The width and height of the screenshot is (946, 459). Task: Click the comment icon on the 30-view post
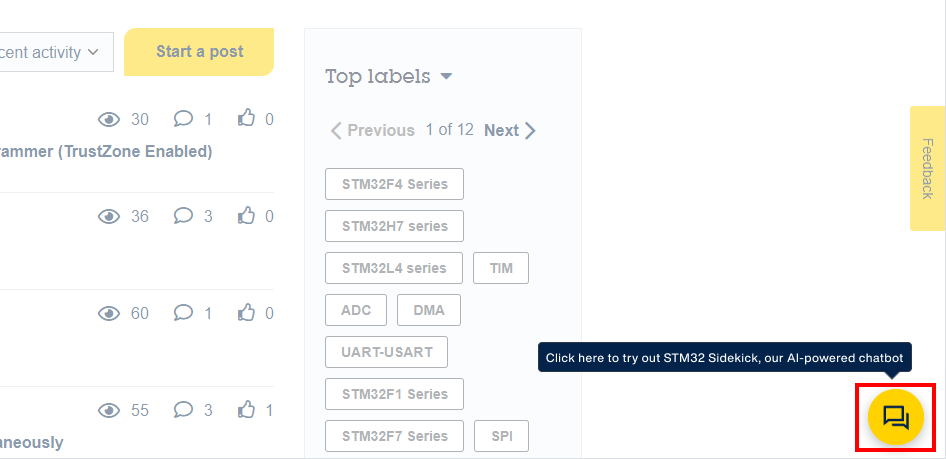[x=183, y=120]
